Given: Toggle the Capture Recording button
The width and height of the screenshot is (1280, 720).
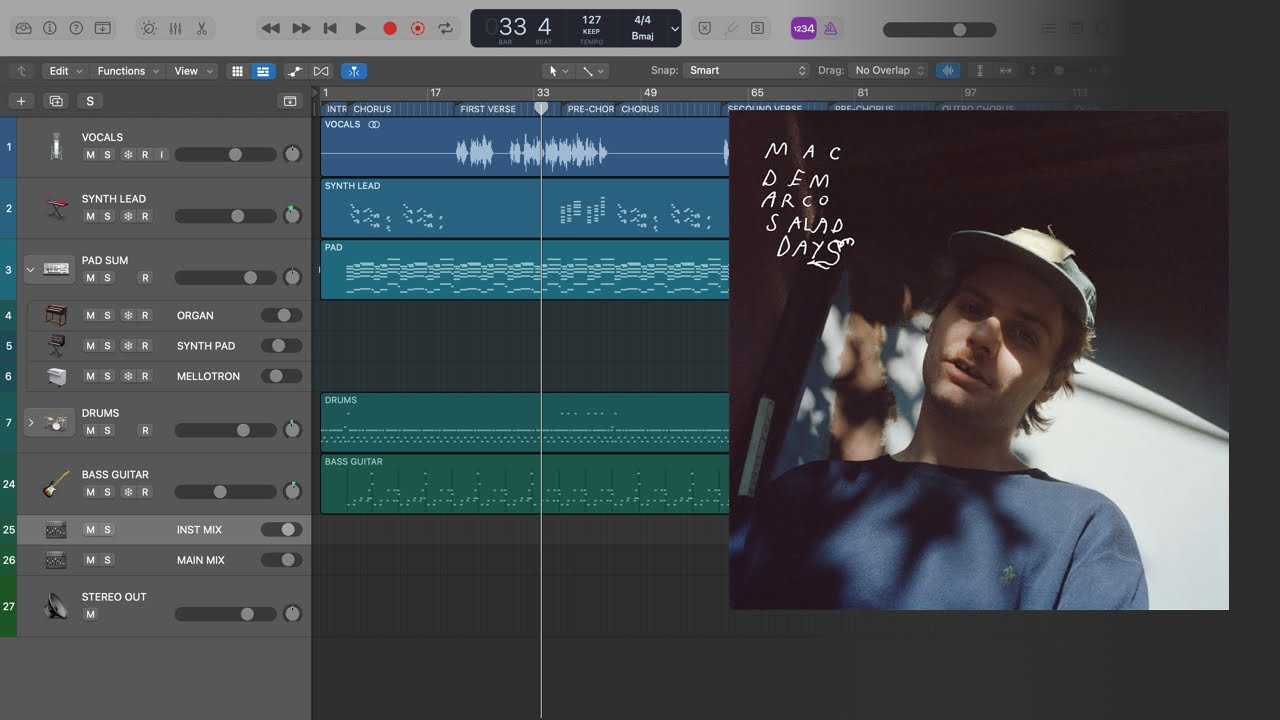Looking at the screenshot, I should 418,29.
